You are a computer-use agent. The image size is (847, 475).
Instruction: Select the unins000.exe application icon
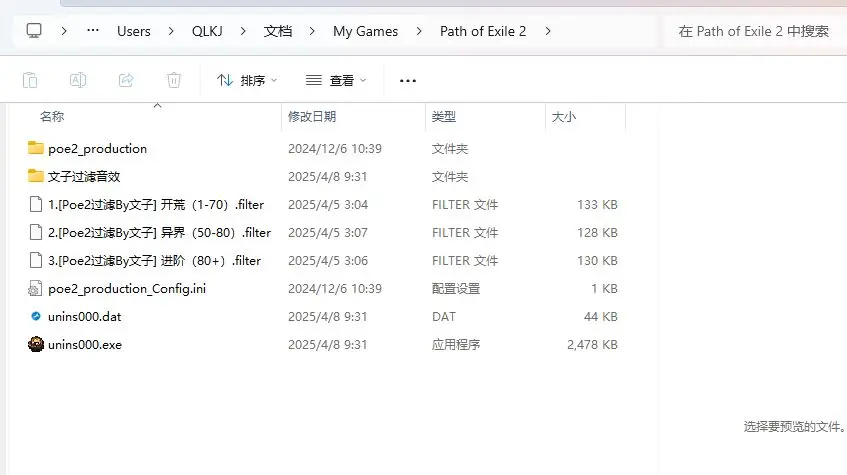click(x=36, y=345)
